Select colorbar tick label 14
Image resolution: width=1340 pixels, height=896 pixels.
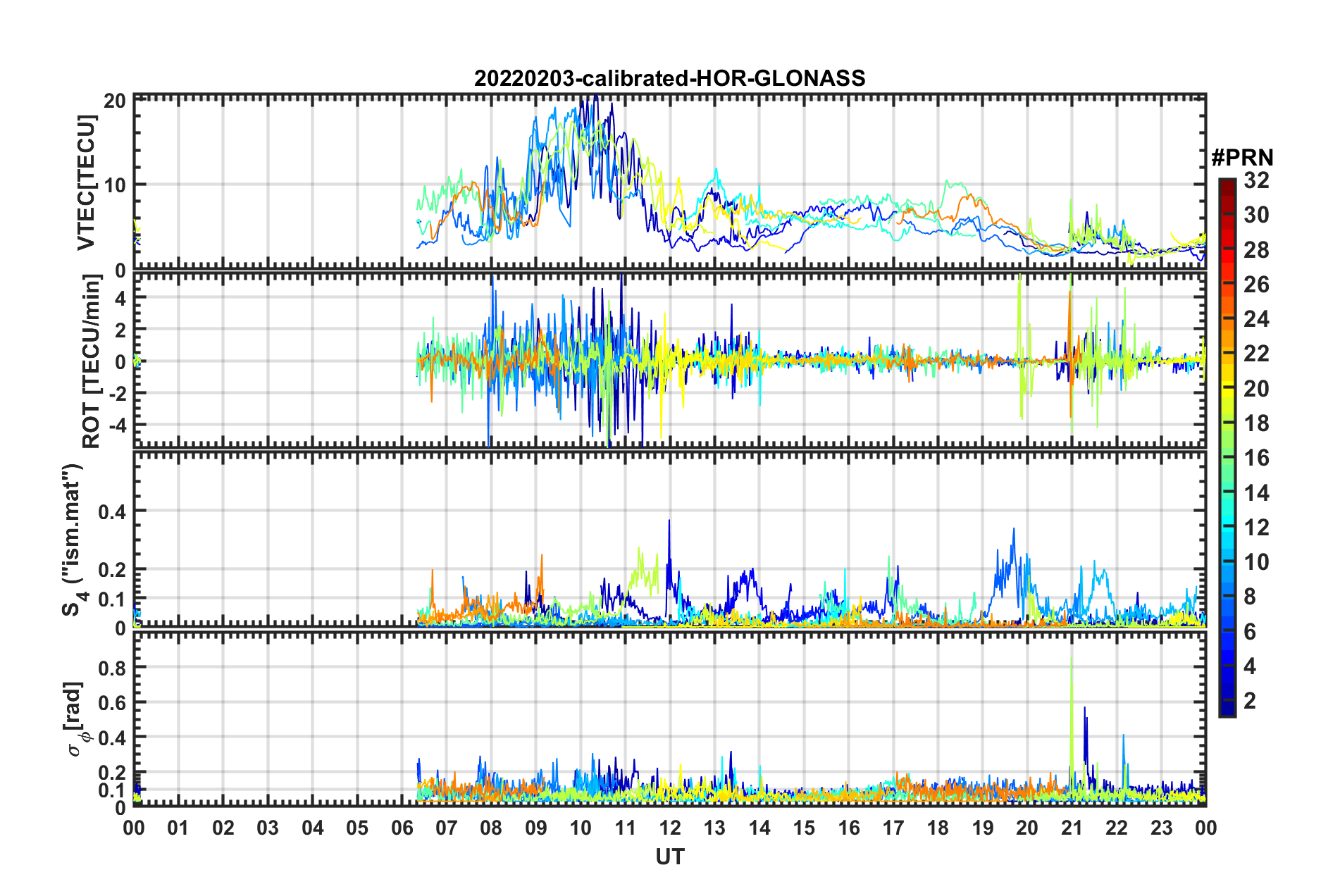click(1256, 493)
